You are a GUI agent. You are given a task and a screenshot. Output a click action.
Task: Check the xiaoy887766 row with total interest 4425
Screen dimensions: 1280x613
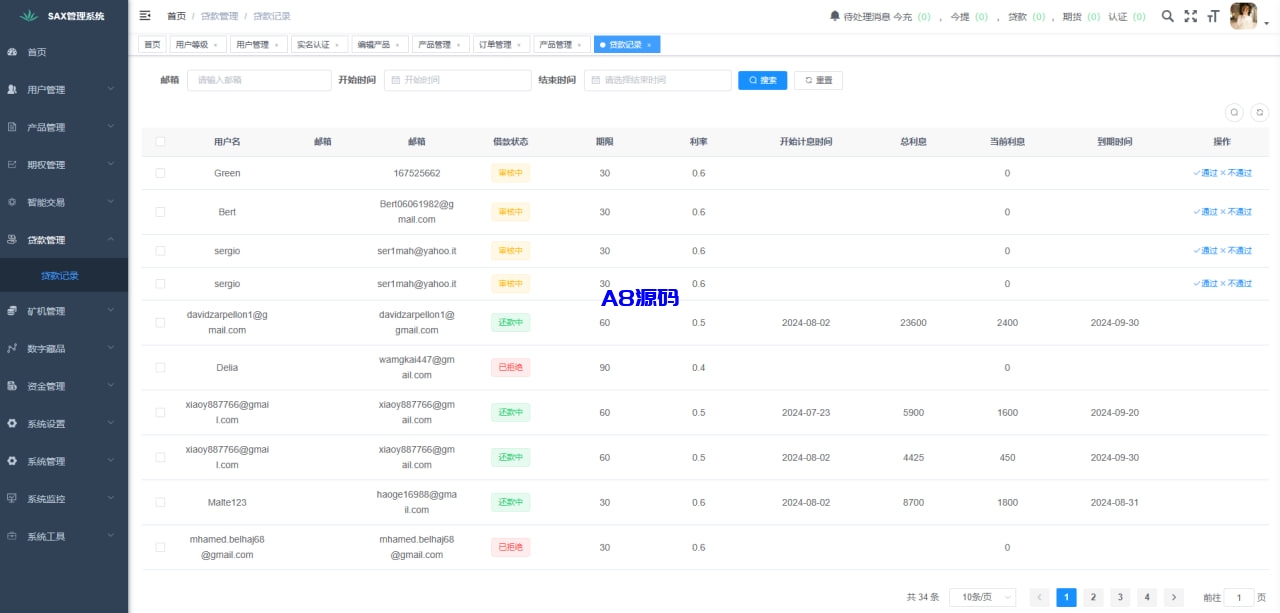coord(160,457)
